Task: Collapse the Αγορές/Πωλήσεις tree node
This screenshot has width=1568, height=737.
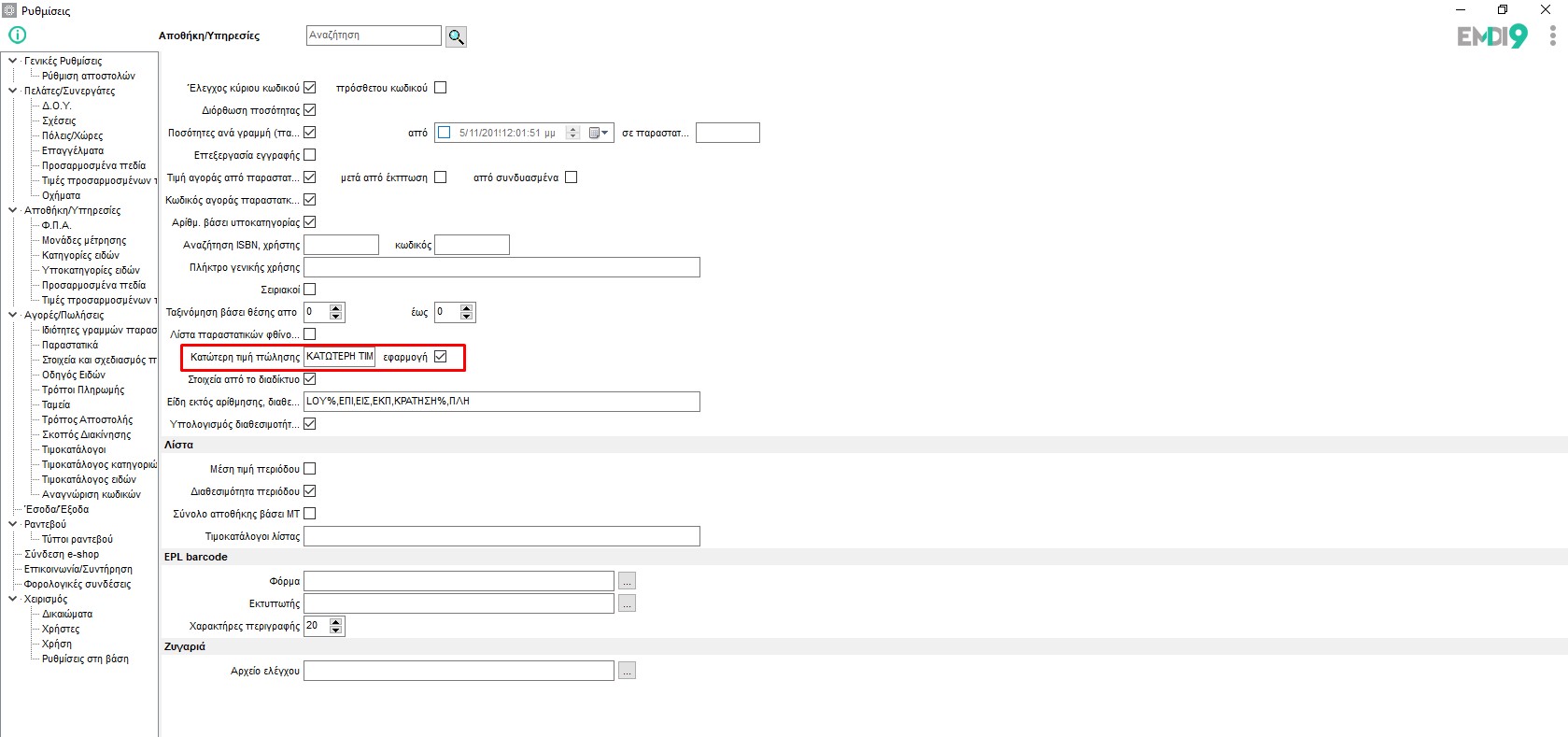Action: 12,315
